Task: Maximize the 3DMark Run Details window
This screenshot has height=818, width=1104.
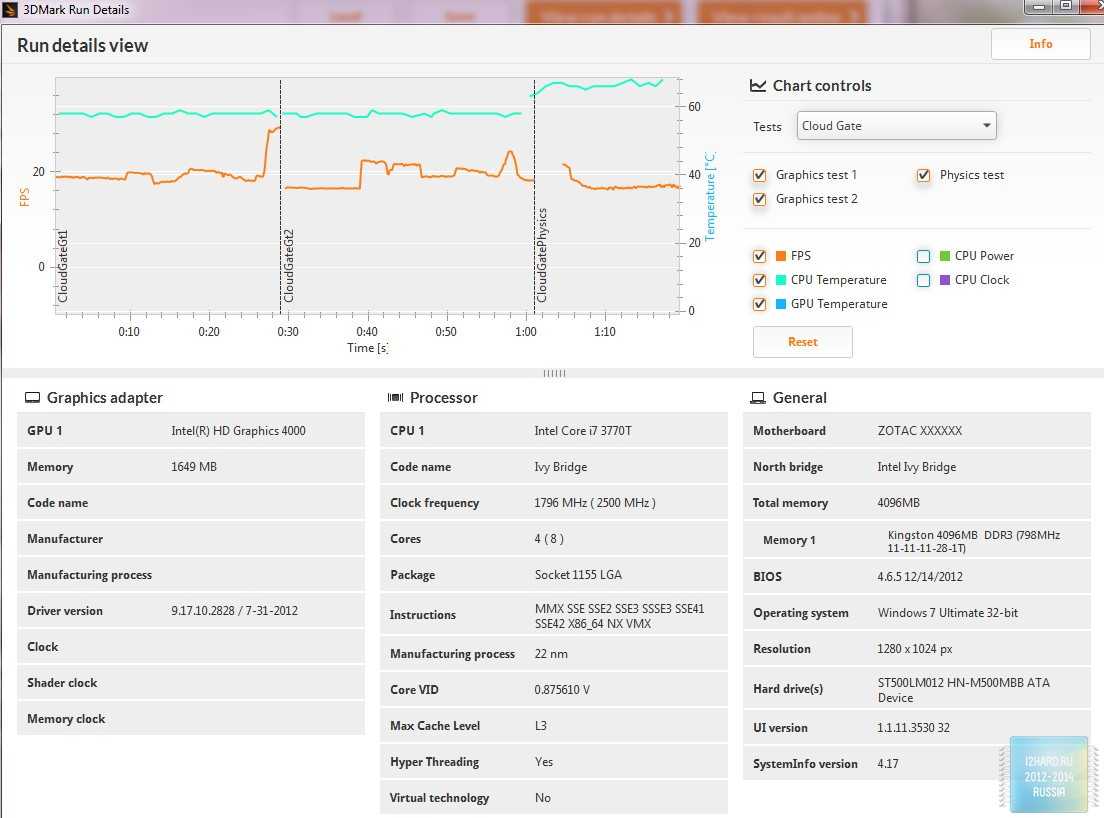Action: [x=1066, y=7]
